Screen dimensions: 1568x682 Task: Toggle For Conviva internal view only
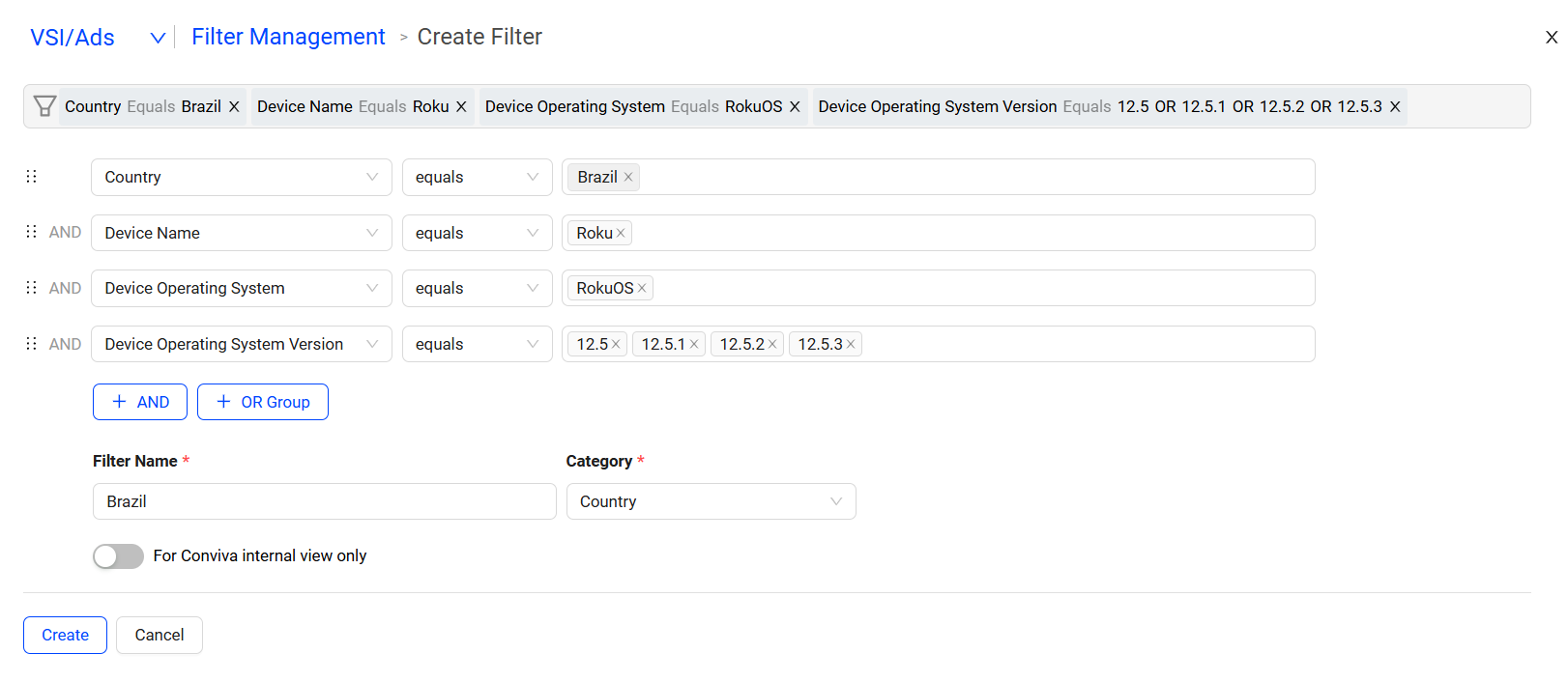(x=118, y=556)
